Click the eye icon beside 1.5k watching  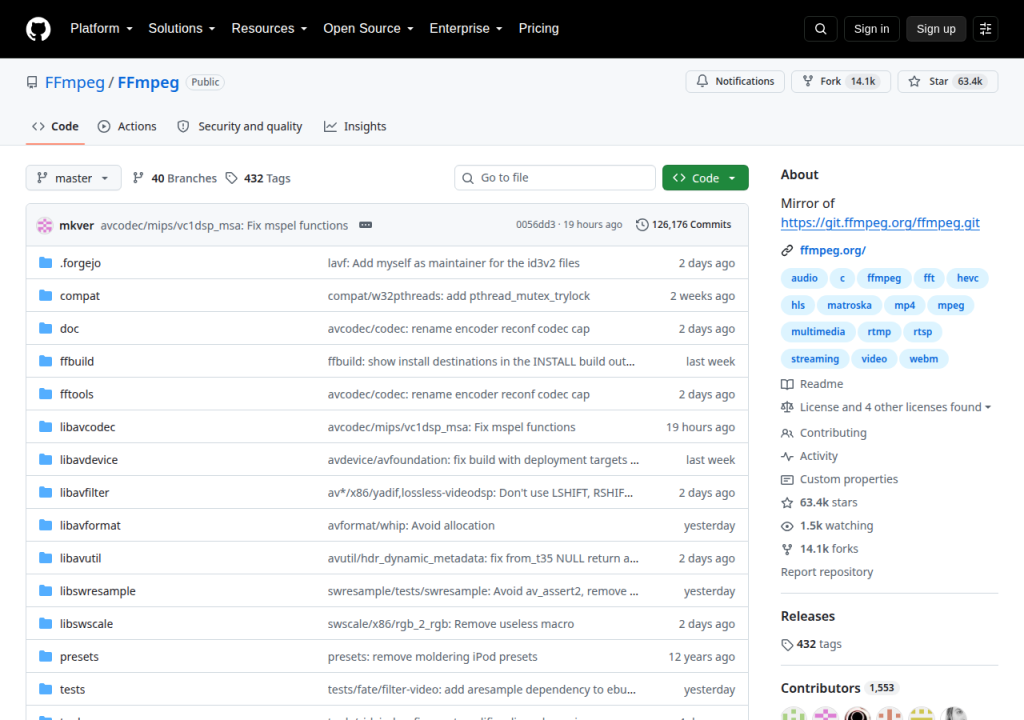tap(787, 526)
